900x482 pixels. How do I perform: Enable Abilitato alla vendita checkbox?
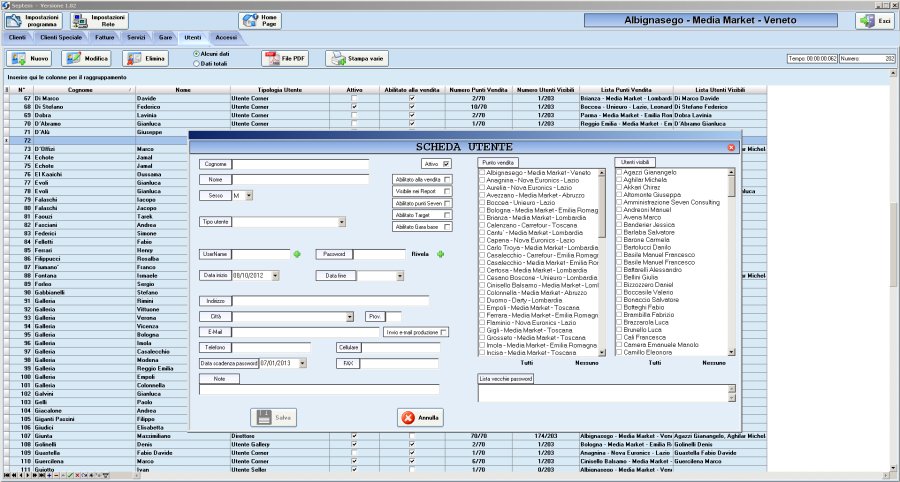447,179
